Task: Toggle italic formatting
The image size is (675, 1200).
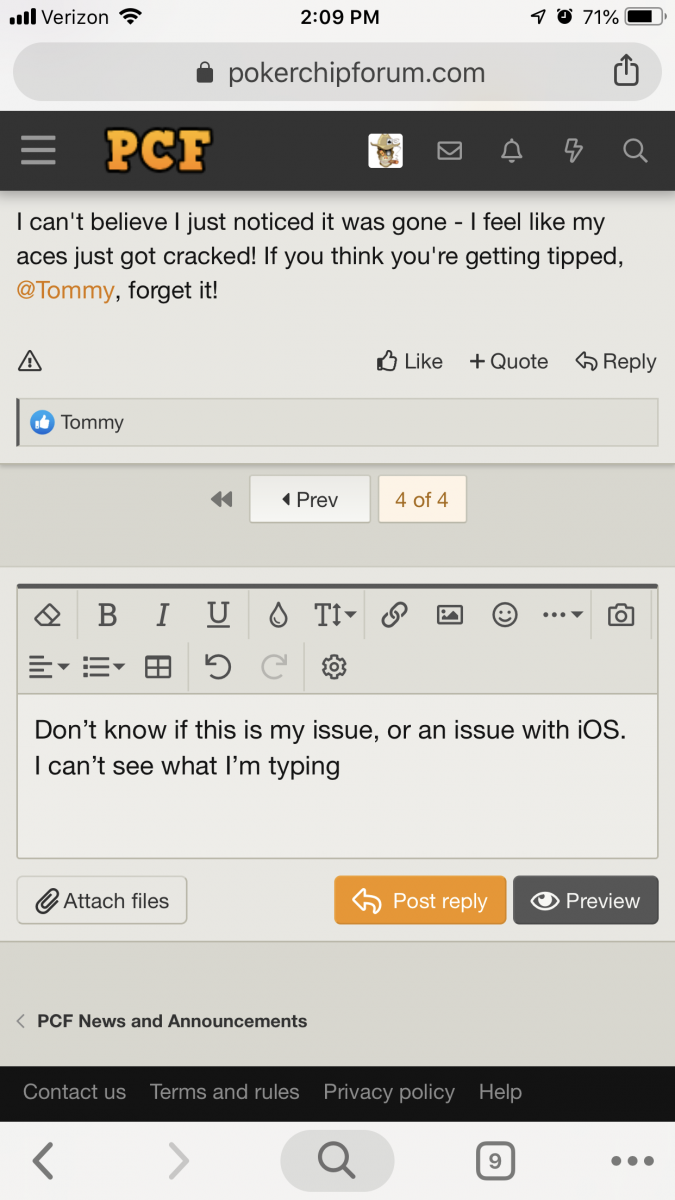Action: (162, 615)
